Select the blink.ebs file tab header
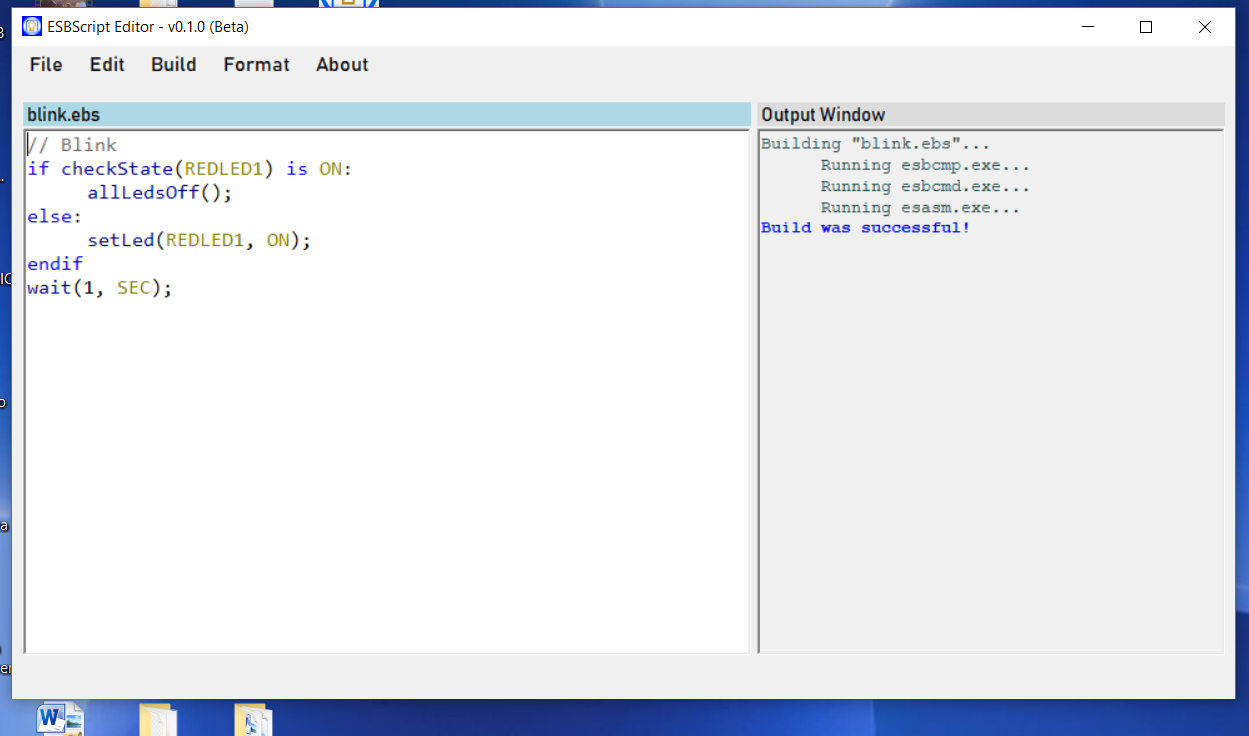 pyautogui.click(x=64, y=115)
